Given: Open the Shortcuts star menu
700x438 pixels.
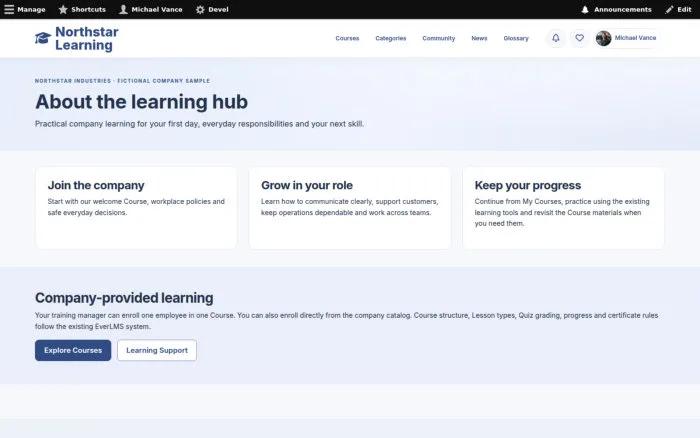Looking at the screenshot, I should tap(82, 9).
